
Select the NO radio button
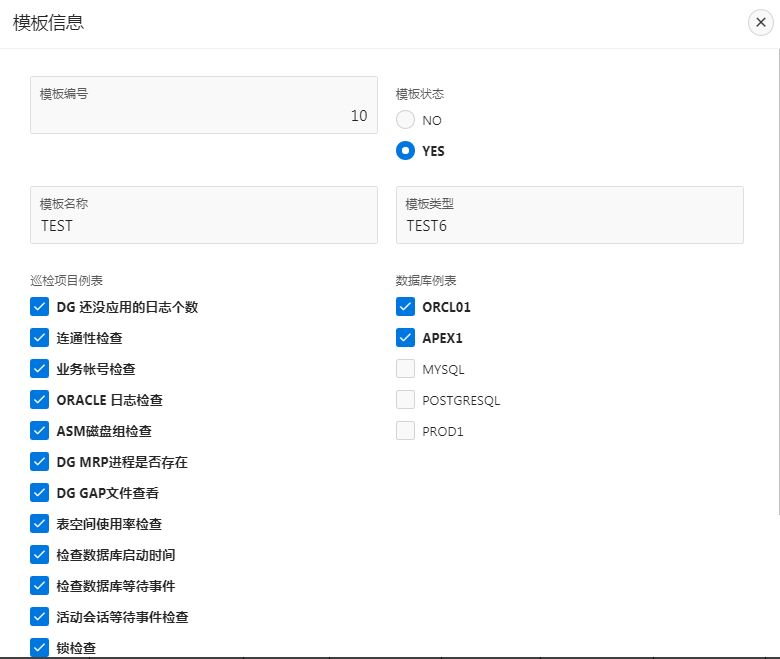point(405,120)
